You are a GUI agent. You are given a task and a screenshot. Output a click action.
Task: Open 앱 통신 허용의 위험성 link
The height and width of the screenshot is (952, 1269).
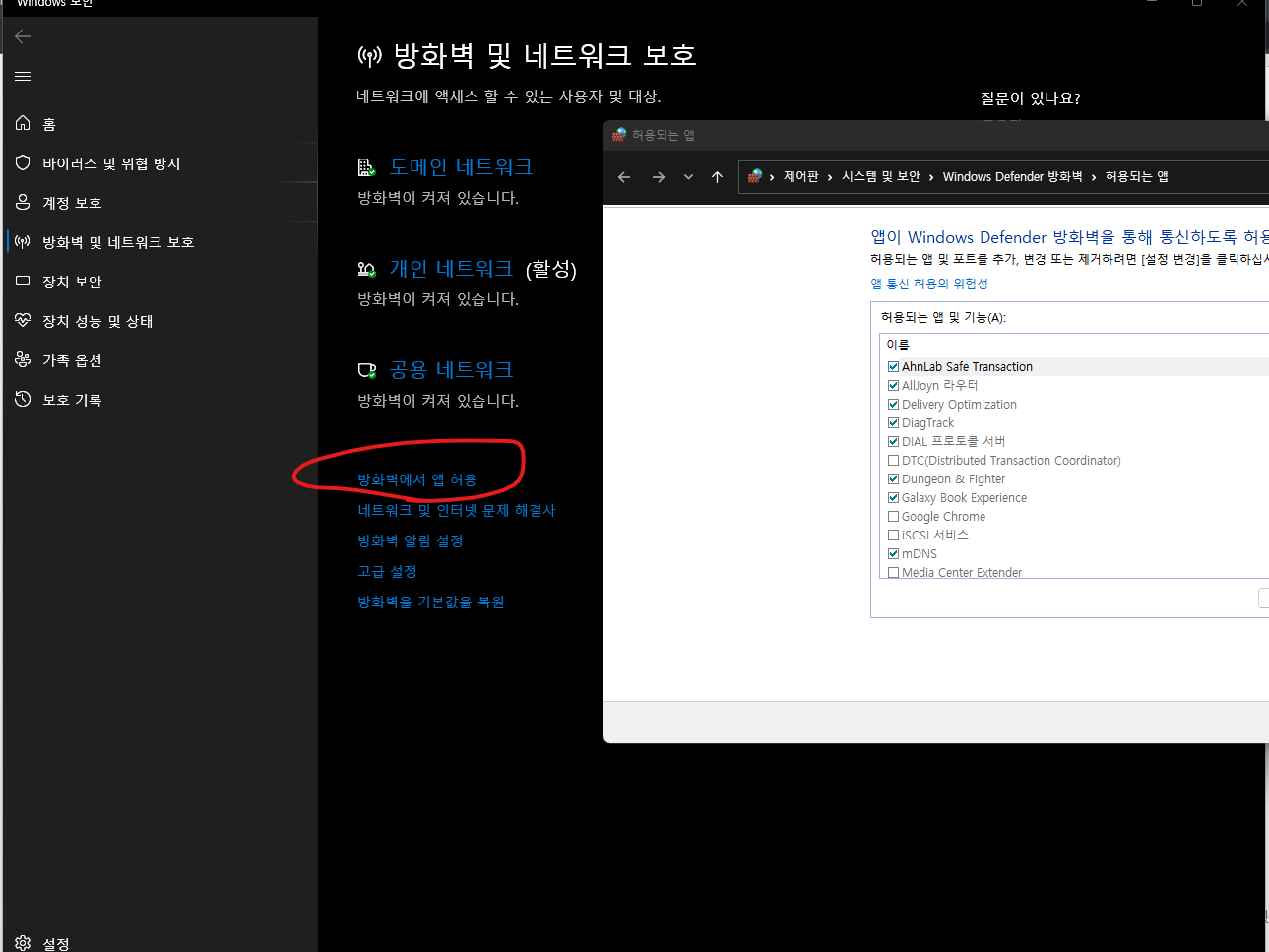929,284
